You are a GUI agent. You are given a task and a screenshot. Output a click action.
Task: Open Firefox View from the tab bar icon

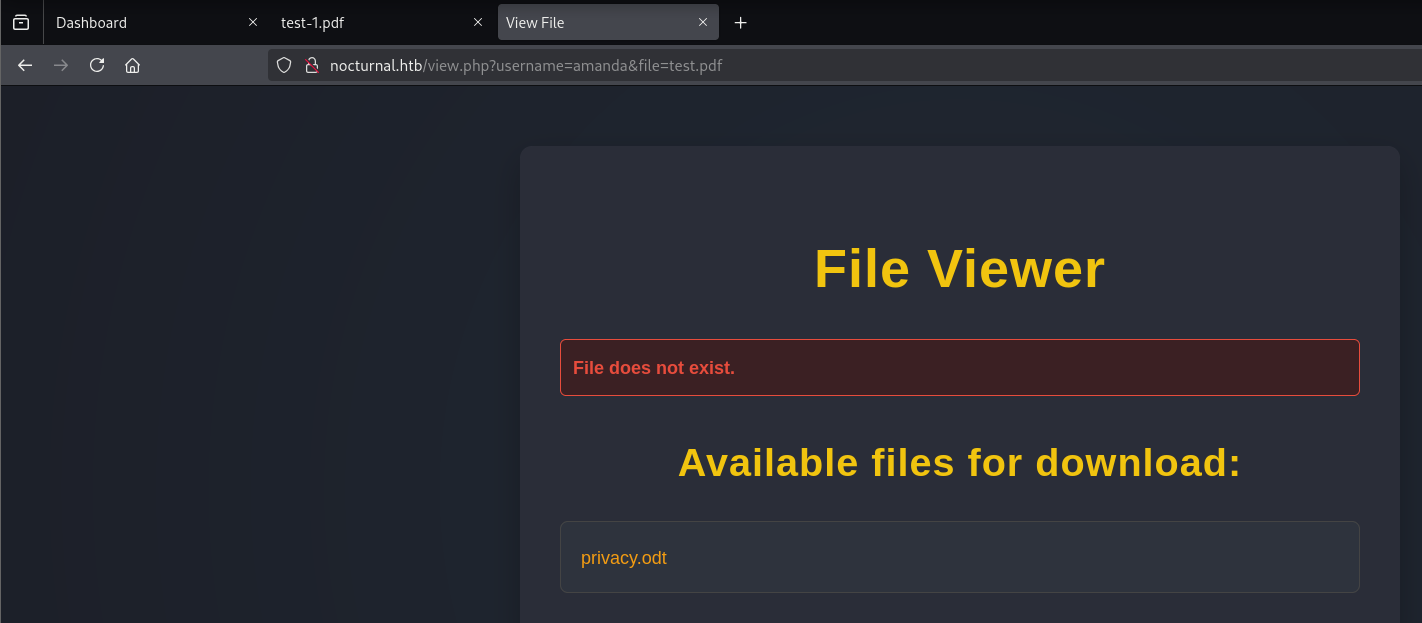pyautogui.click(x=21, y=22)
